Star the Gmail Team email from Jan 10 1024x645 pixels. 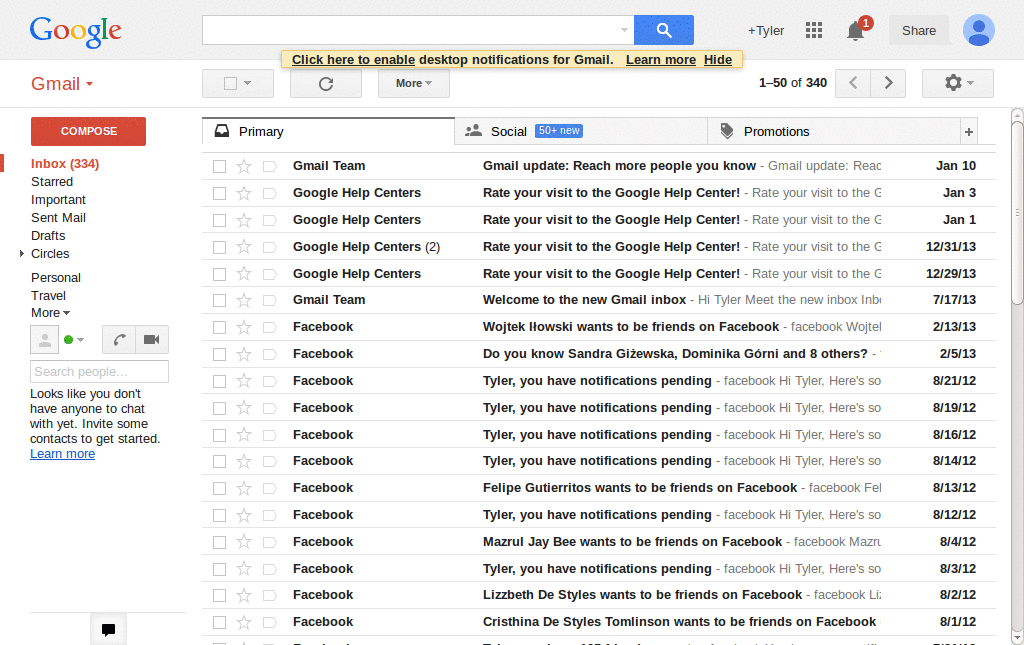(x=243, y=165)
